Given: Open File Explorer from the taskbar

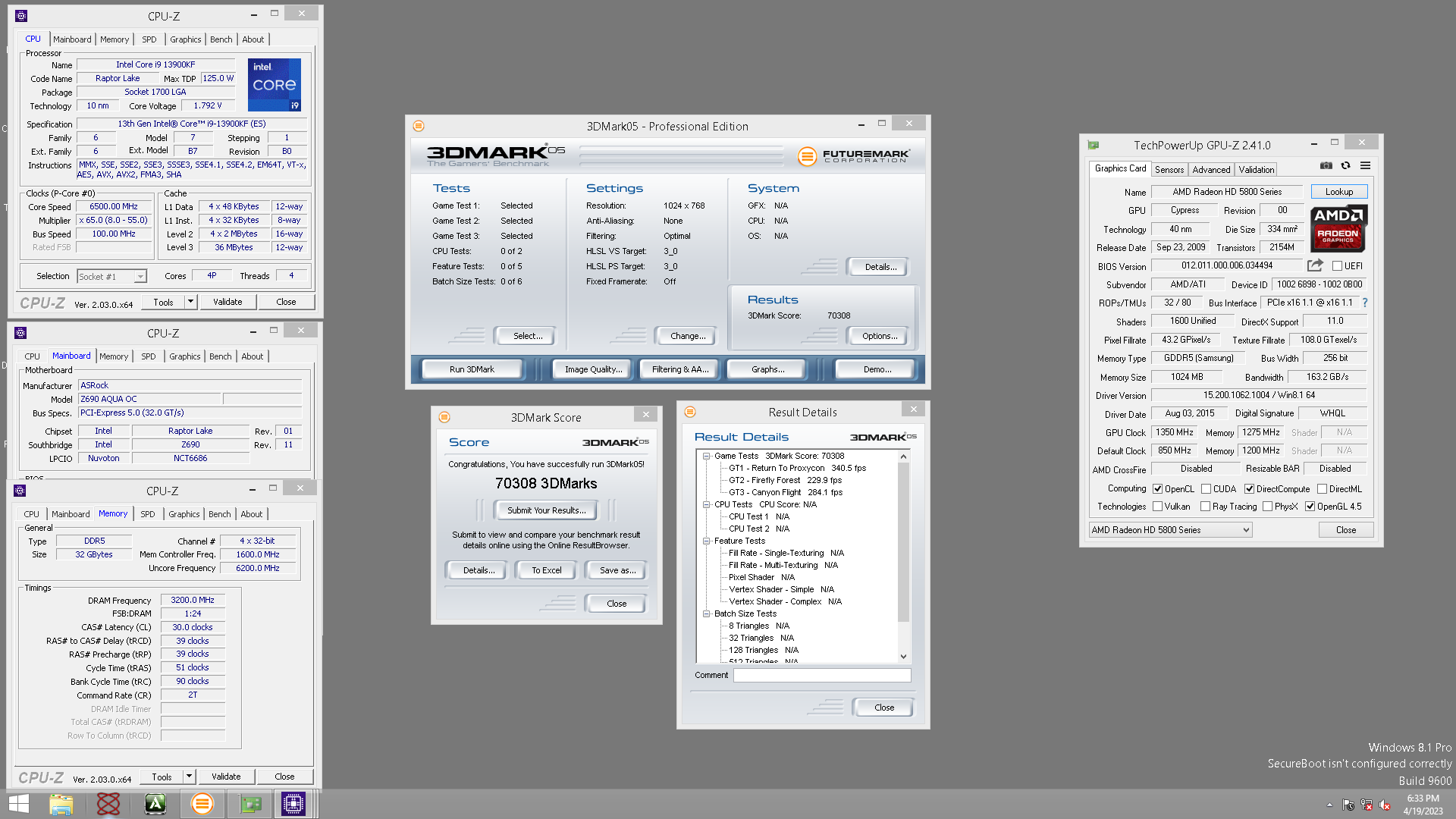Looking at the screenshot, I should (61, 804).
